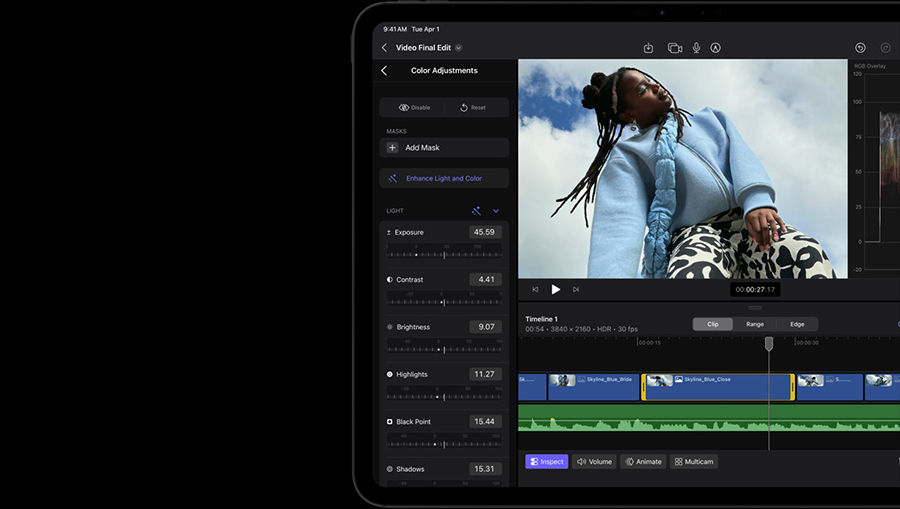Click the microphone voiceover icon
Viewport: 900px width, 509px height.
tap(697, 48)
